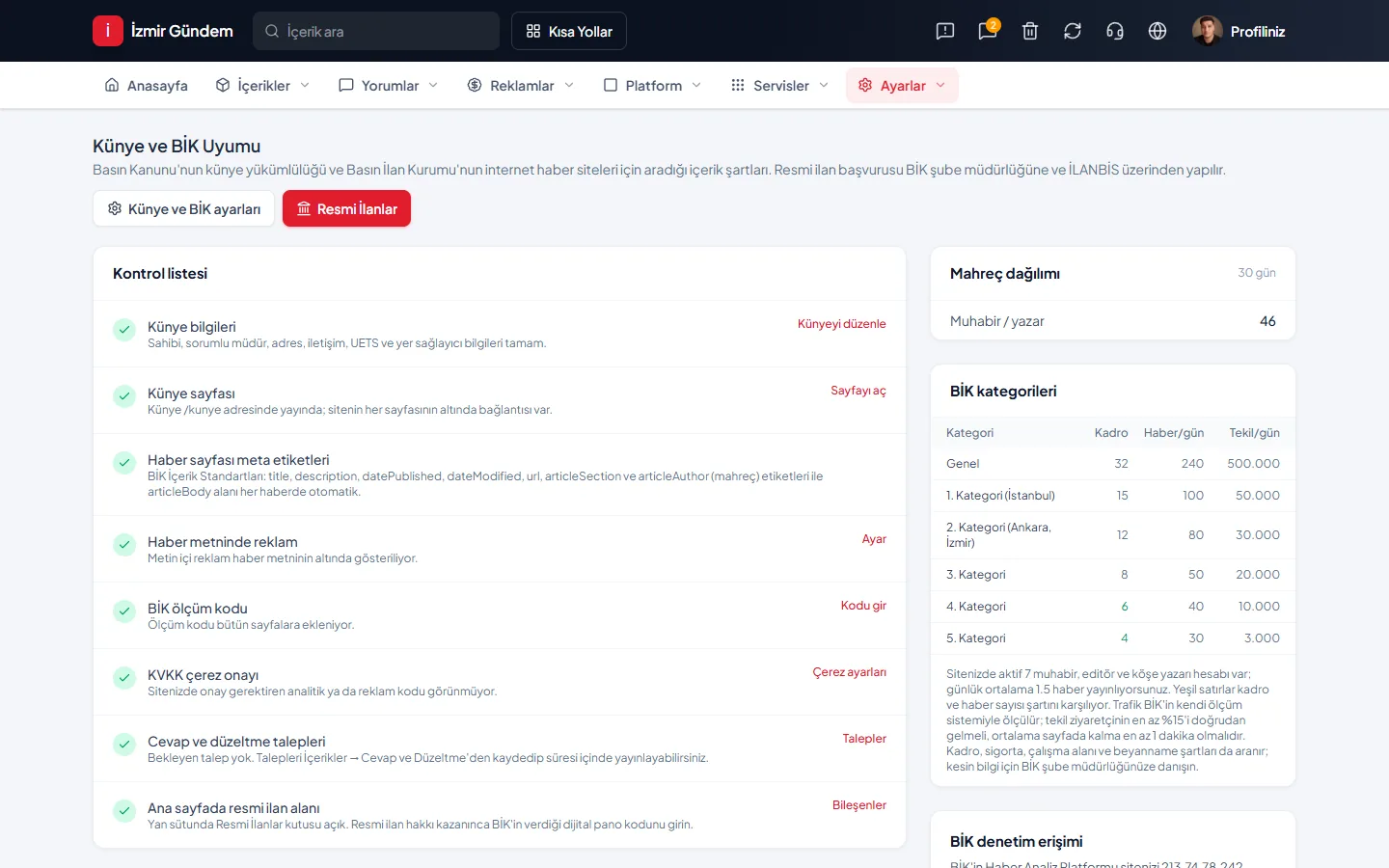1389x868 pixels.
Task: Click the profile avatar photo
Action: tap(1208, 31)
